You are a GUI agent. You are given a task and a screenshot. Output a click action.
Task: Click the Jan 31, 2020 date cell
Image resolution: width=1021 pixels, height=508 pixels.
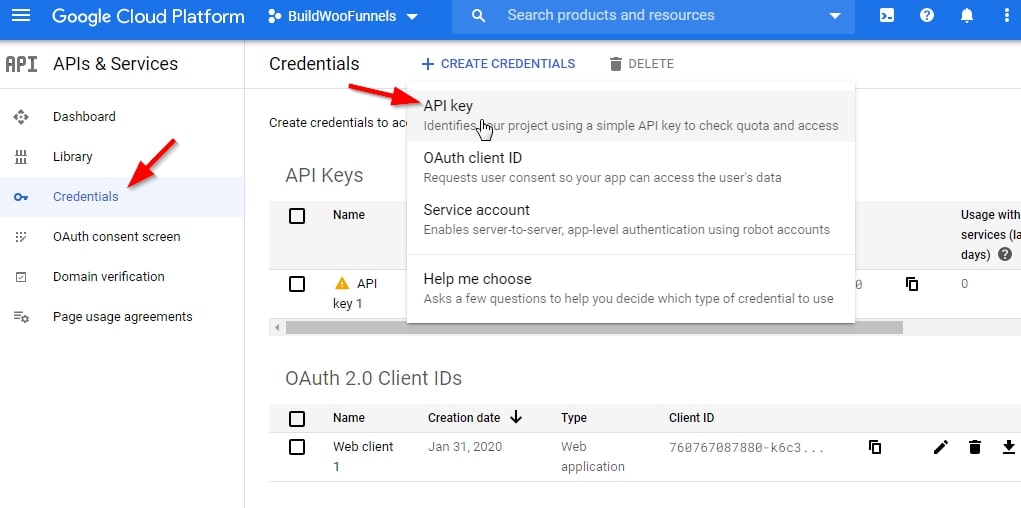[465, 447]
